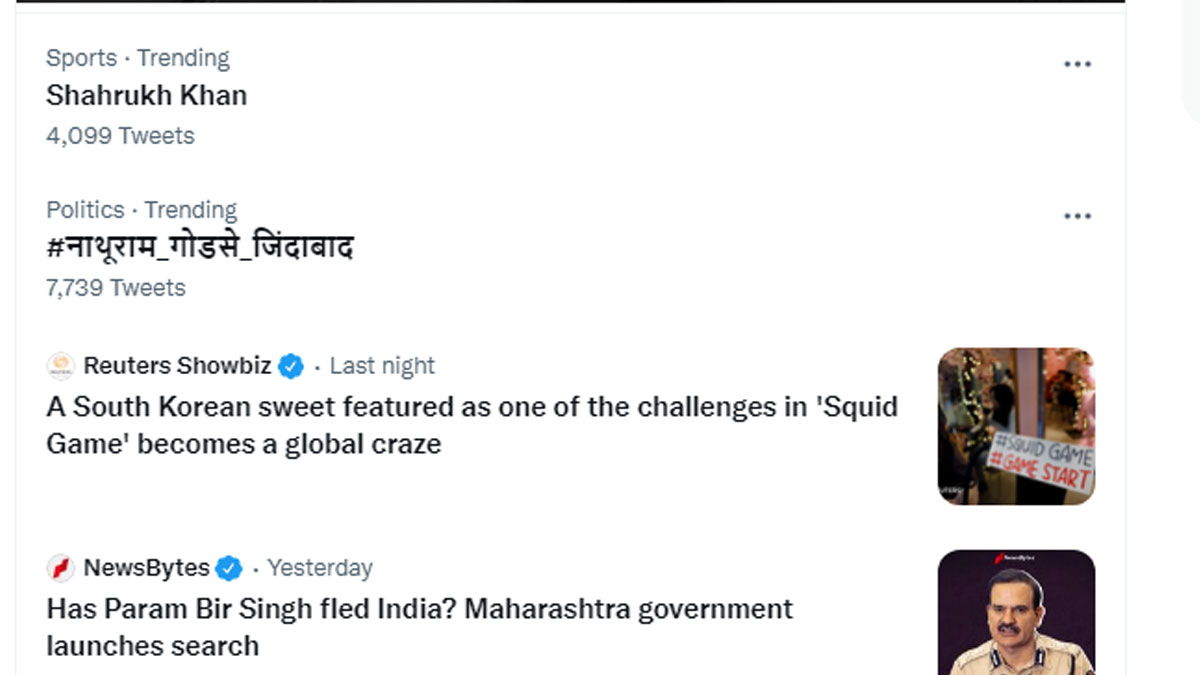Image resolution: width=1200 pixels, height=675 pixels.
Task: Click the Reuters Showbiz profile avatar
Action: [x=61, y=366]
